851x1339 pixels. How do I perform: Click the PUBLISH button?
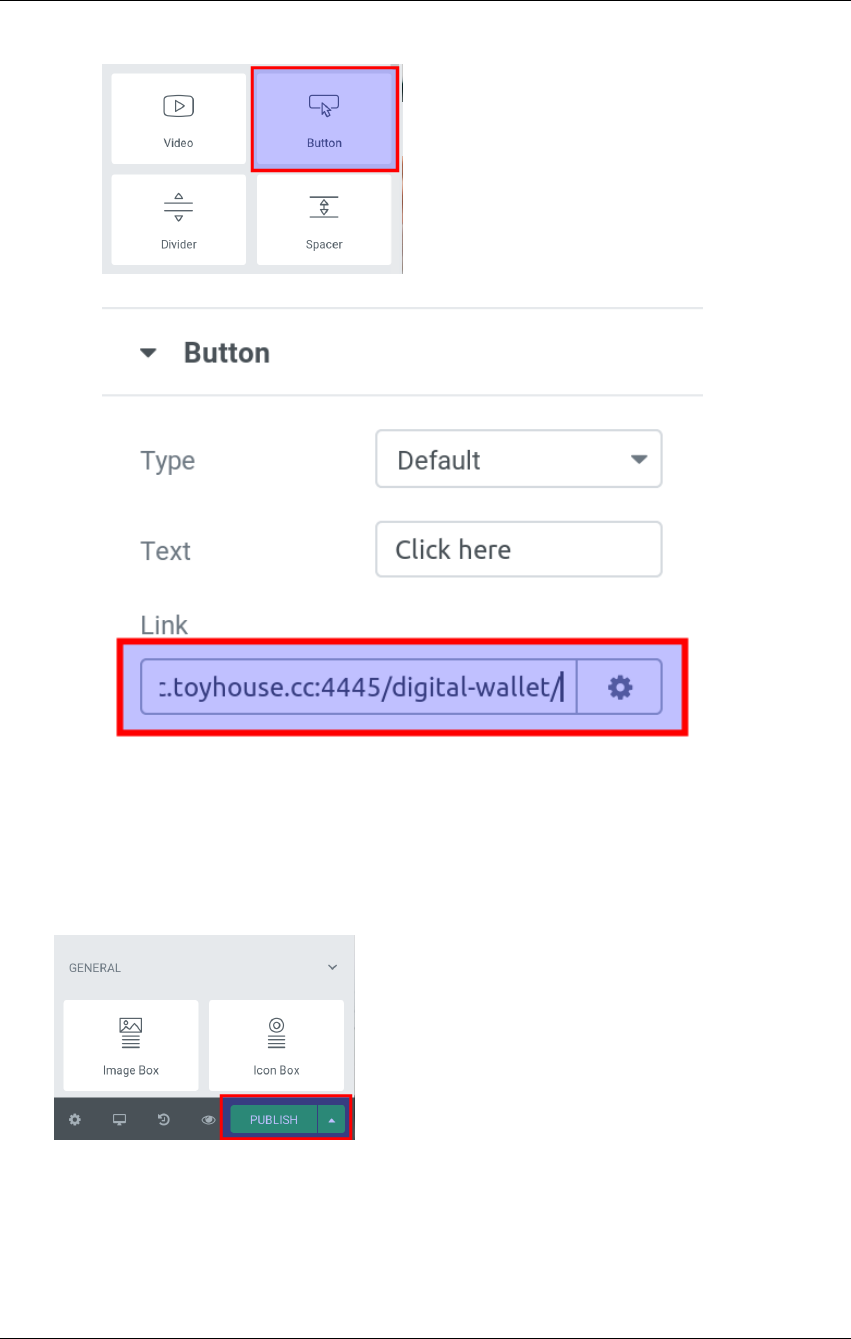274,1120
